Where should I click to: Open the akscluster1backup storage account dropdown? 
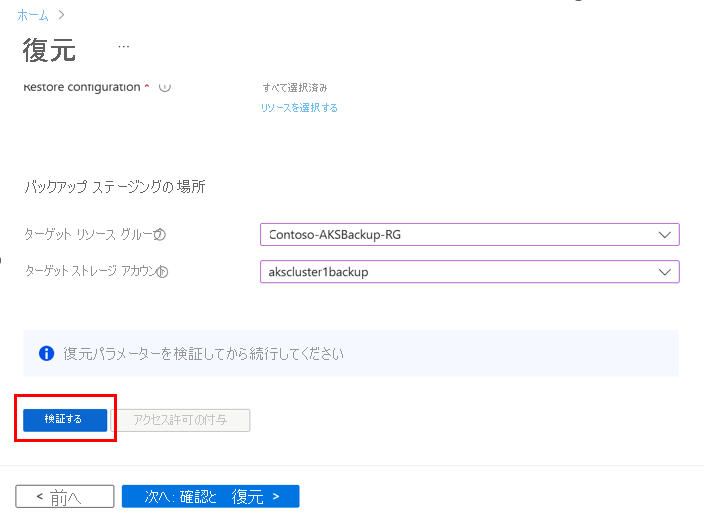470,272
